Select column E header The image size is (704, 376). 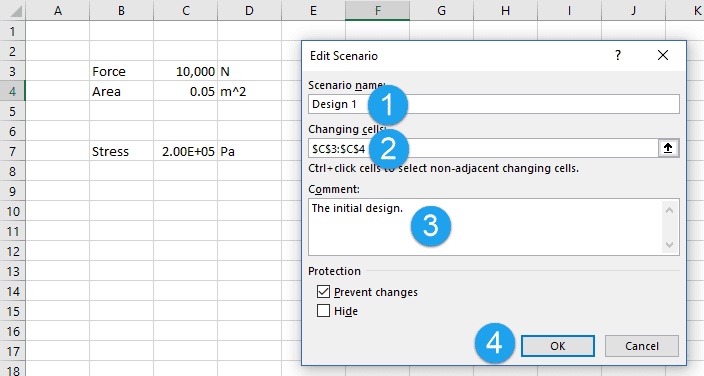(313, 10)
